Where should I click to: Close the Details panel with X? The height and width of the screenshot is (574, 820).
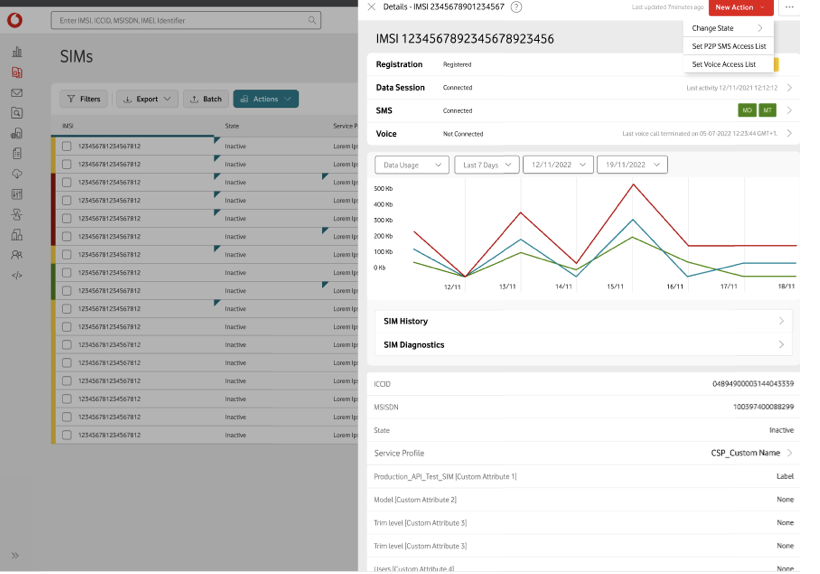tap(371, 7)
